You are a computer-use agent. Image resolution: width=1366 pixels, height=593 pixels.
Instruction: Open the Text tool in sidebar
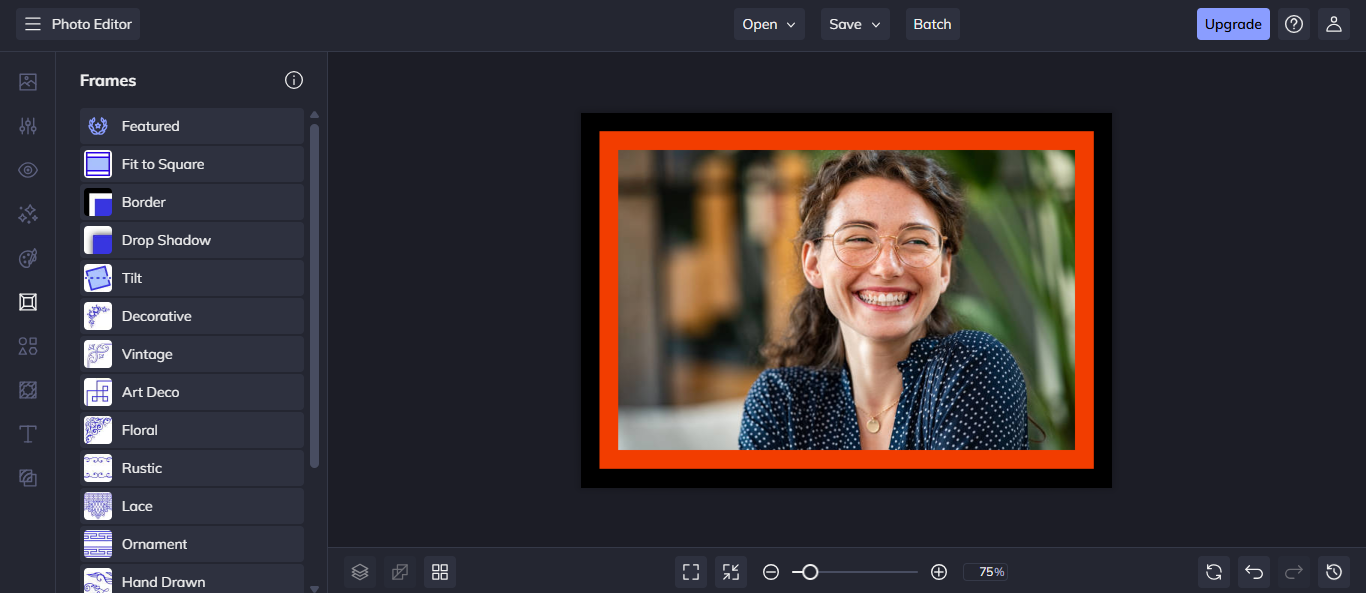(x=28, y=434)
